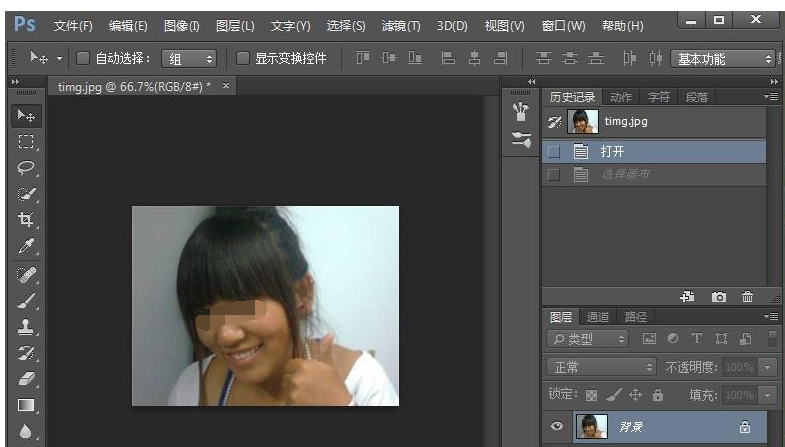Open the 类型 layer filter dropdown
785x447 pixels.
(x=587, y=339)
